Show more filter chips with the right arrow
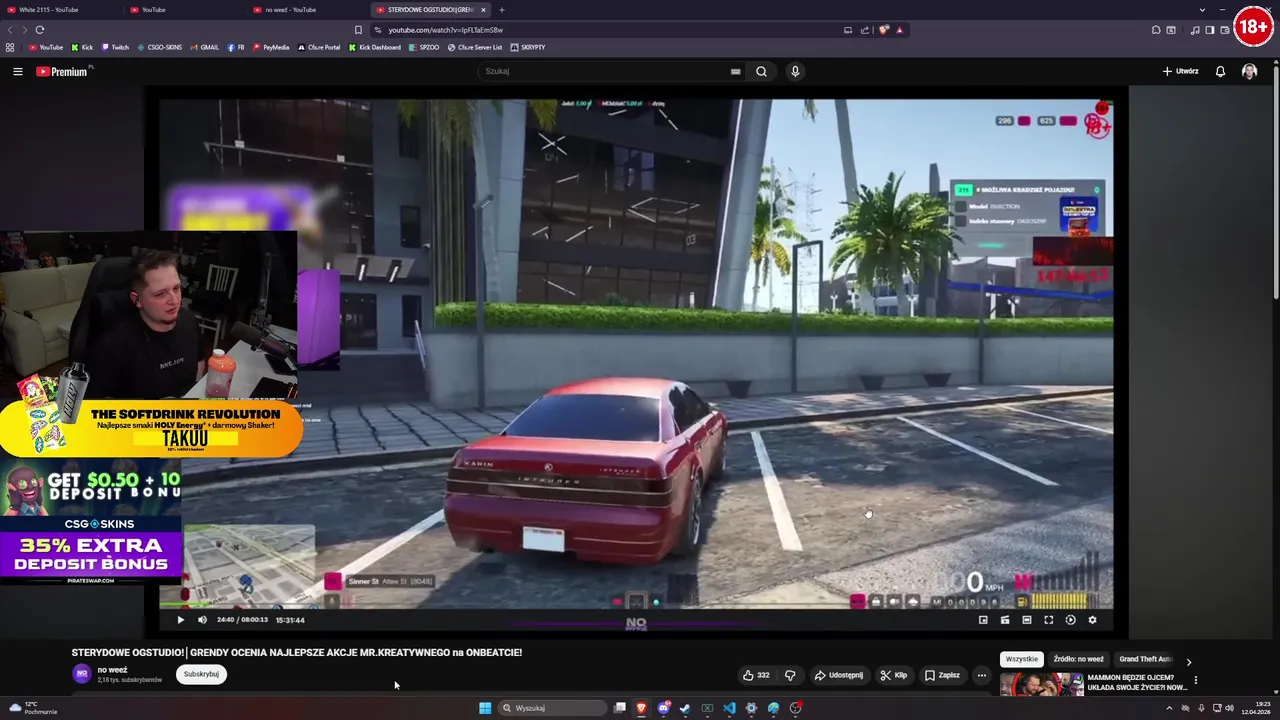Image resolution: width=1280 pixels, height=720 pixels. [1188, 661]
